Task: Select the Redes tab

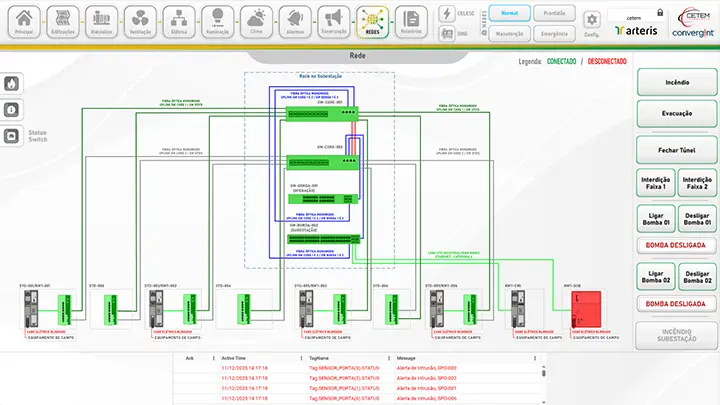Action: coord(371,20)
